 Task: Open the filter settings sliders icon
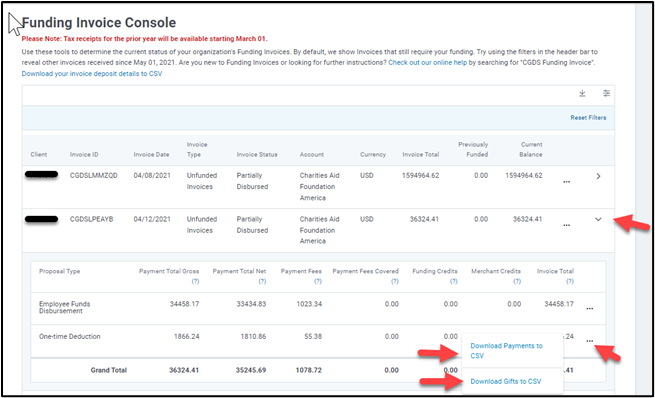click(606, 93)
